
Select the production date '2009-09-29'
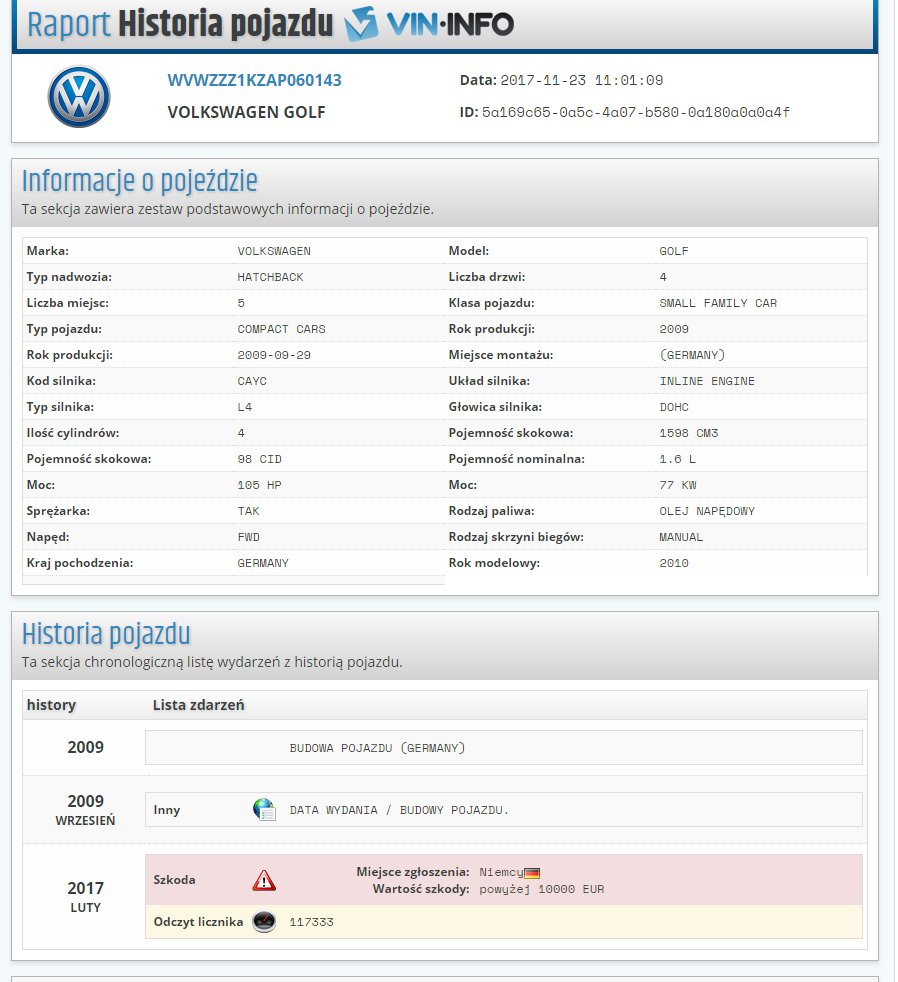coord(274,355)
